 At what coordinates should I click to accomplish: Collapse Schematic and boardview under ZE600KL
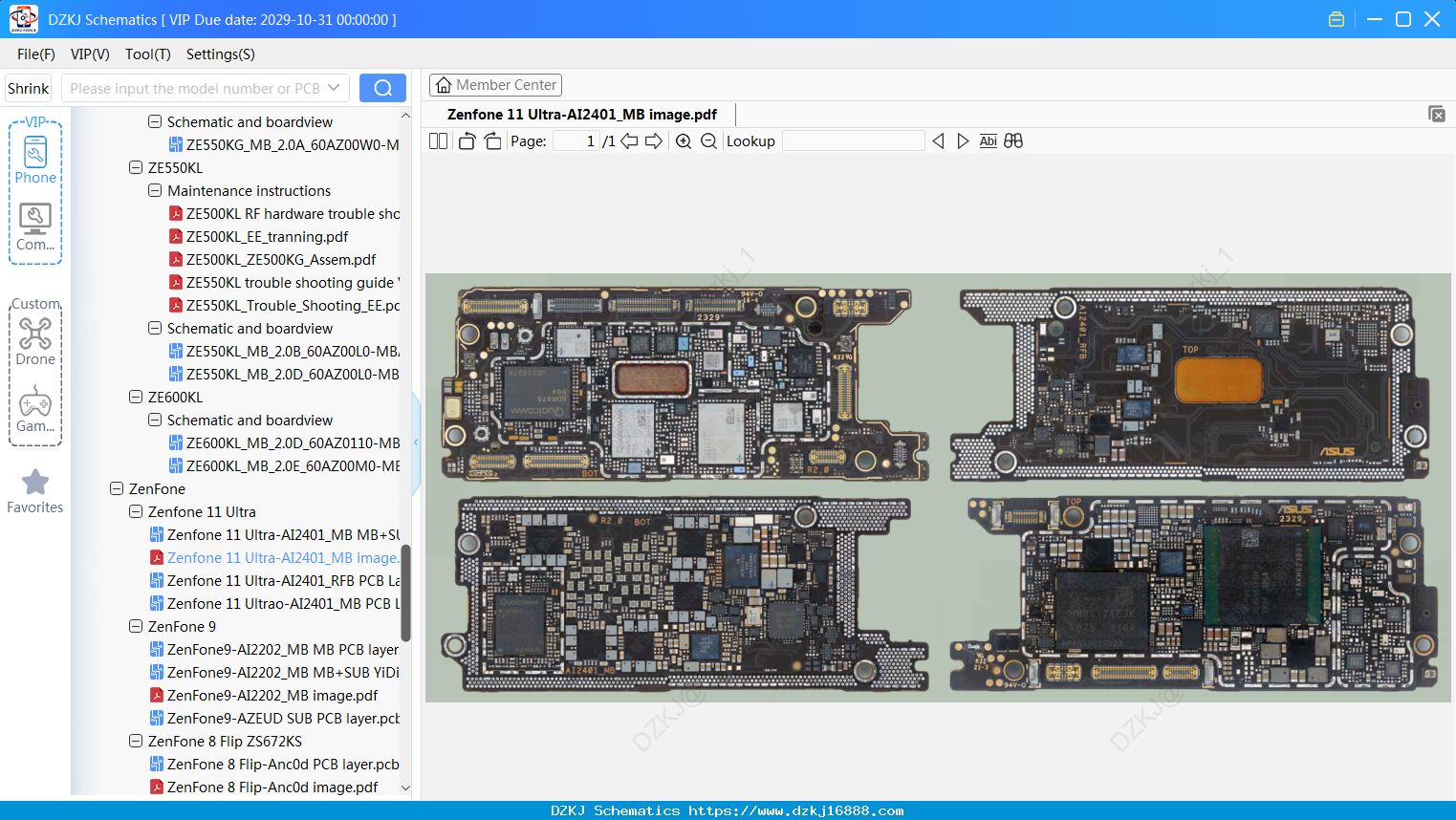[155, 420]
